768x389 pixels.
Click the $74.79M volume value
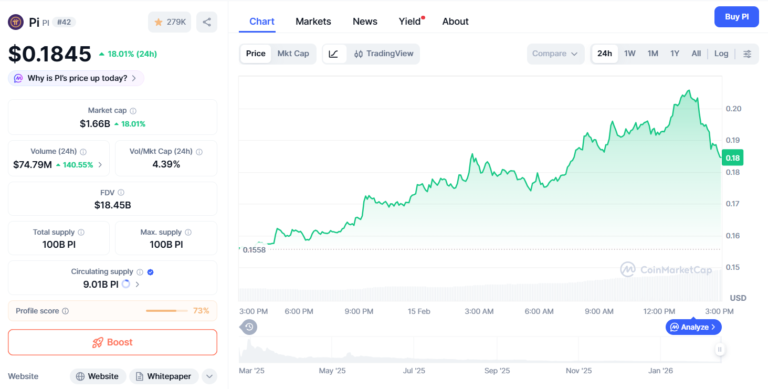(x=32, y=165)
